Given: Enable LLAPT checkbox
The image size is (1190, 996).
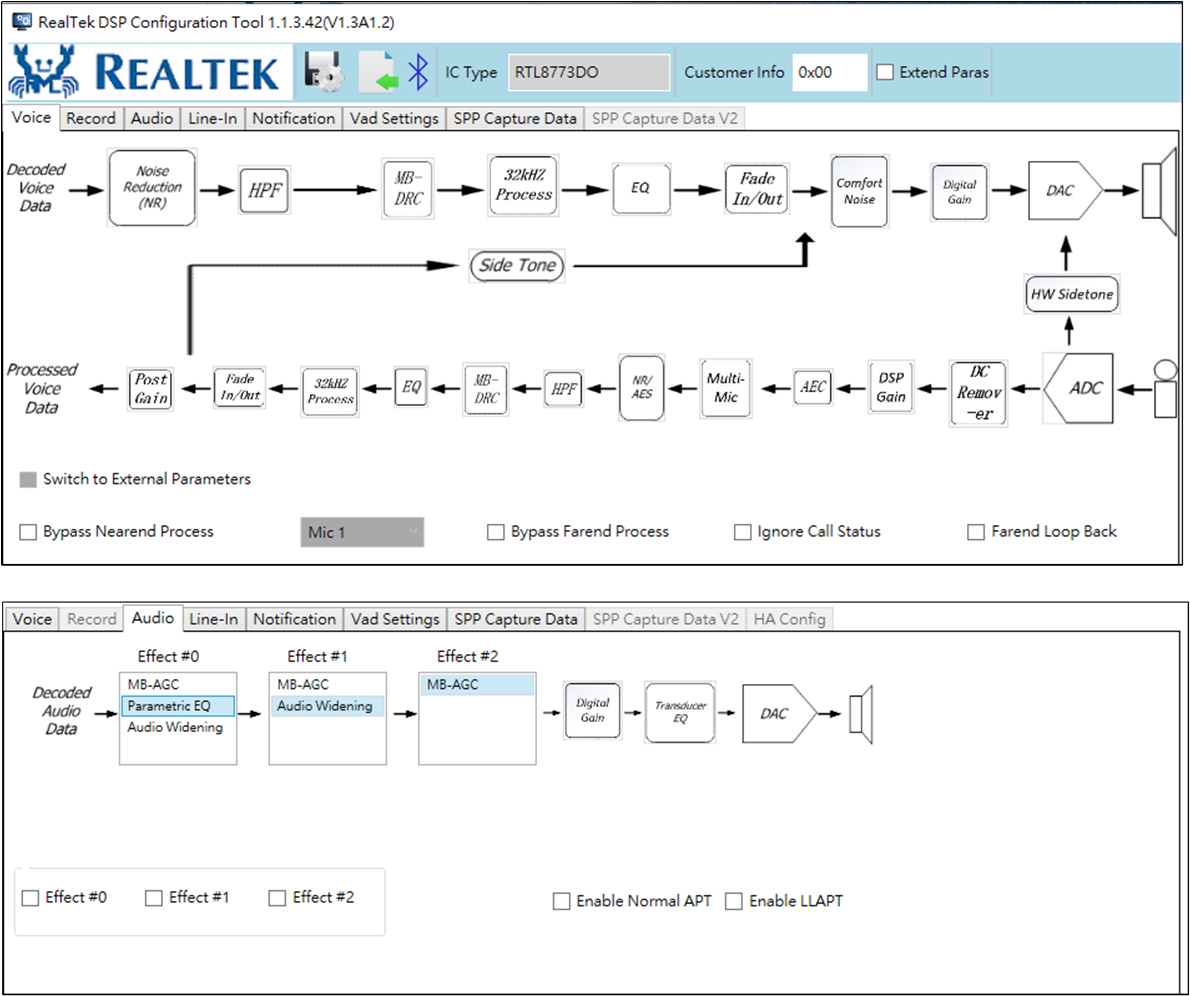Looking at the screenshot, I should pyautogui.click(x=734, y=901).
